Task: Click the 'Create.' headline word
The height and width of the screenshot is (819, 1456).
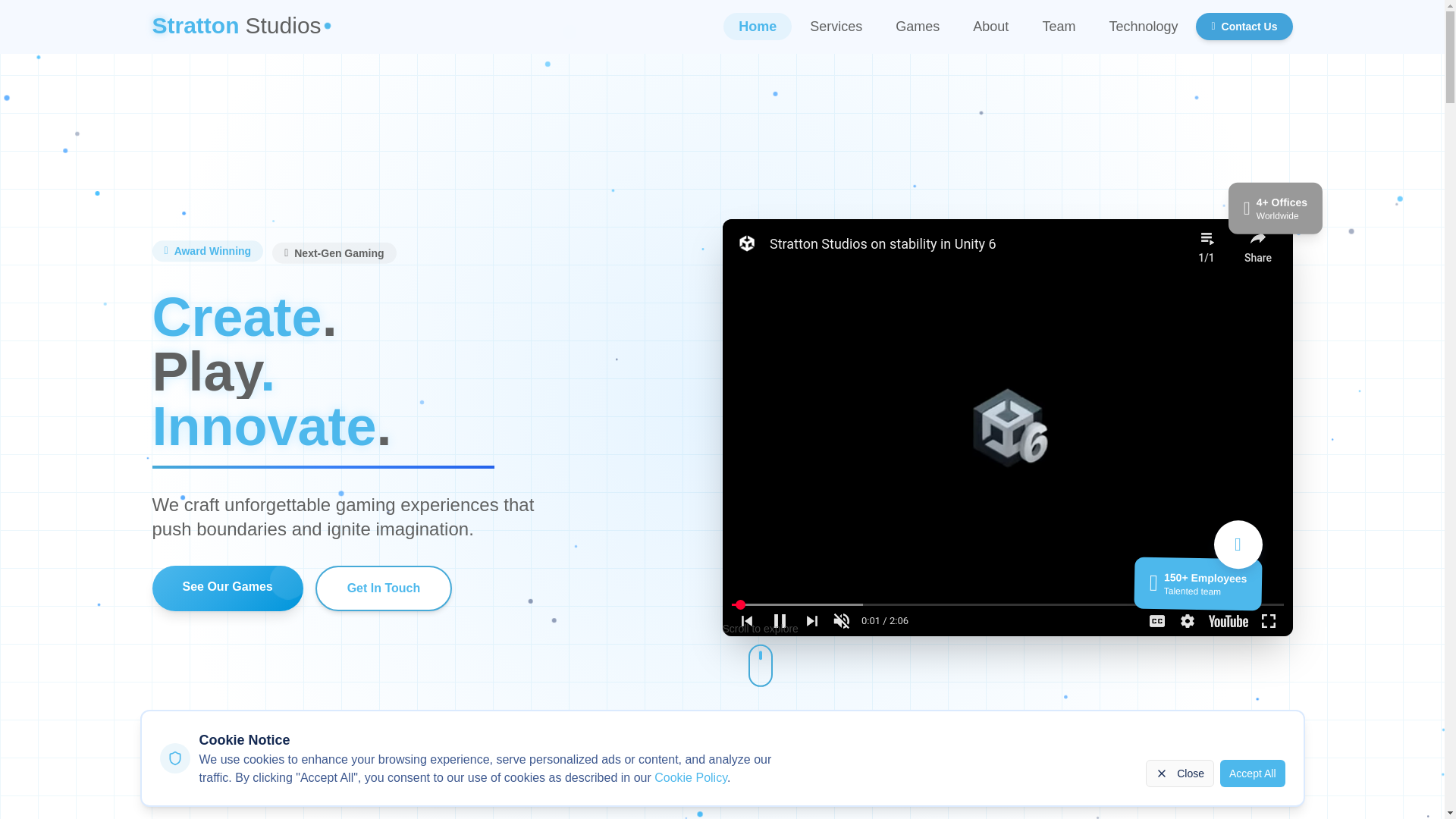Action: tap(244, 317)
